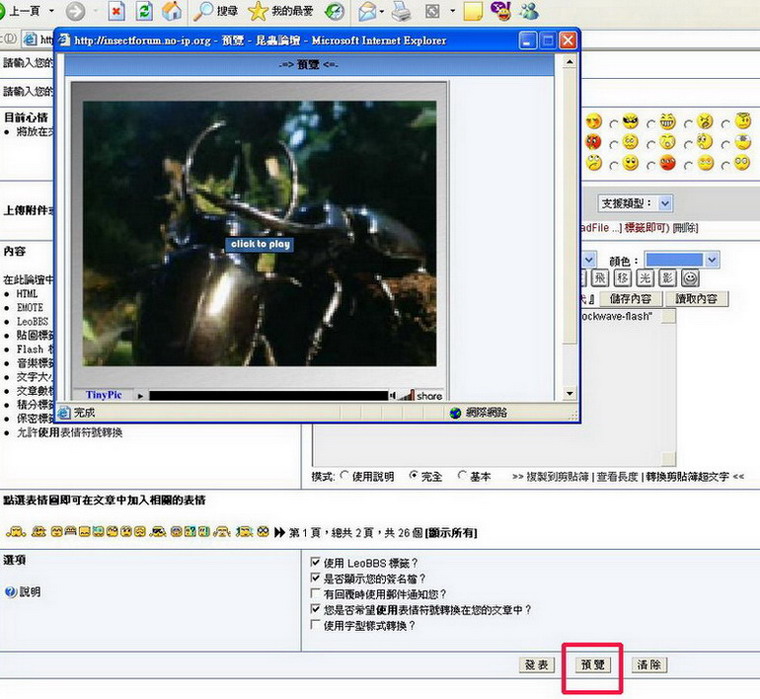Check 有回覆時使用郵件通知您 checkbox
Image resolution: width=760 pixels, height=699 pixels.
point(316,594)
